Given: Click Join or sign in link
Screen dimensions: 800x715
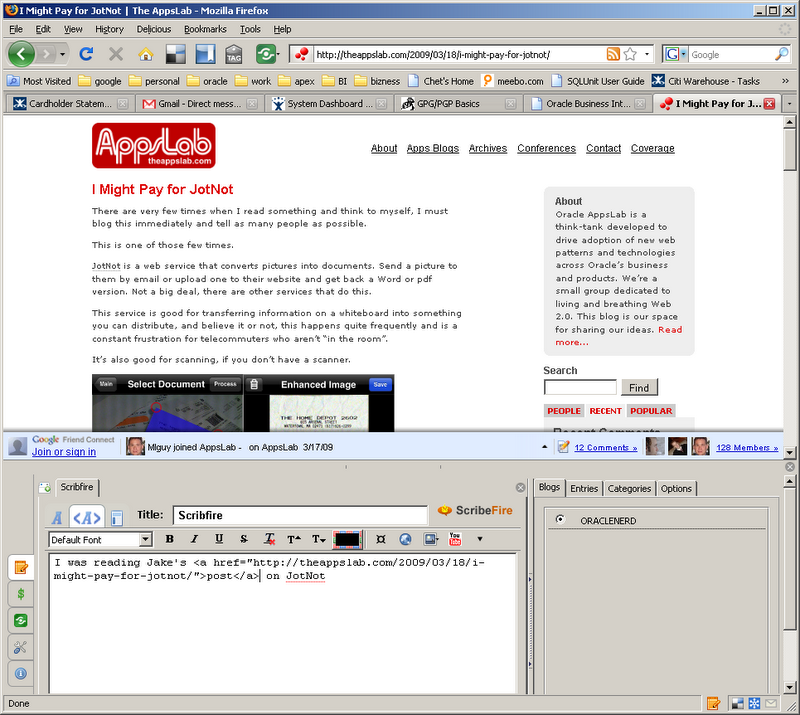Looking at the screenshot, I should point(64,452).
